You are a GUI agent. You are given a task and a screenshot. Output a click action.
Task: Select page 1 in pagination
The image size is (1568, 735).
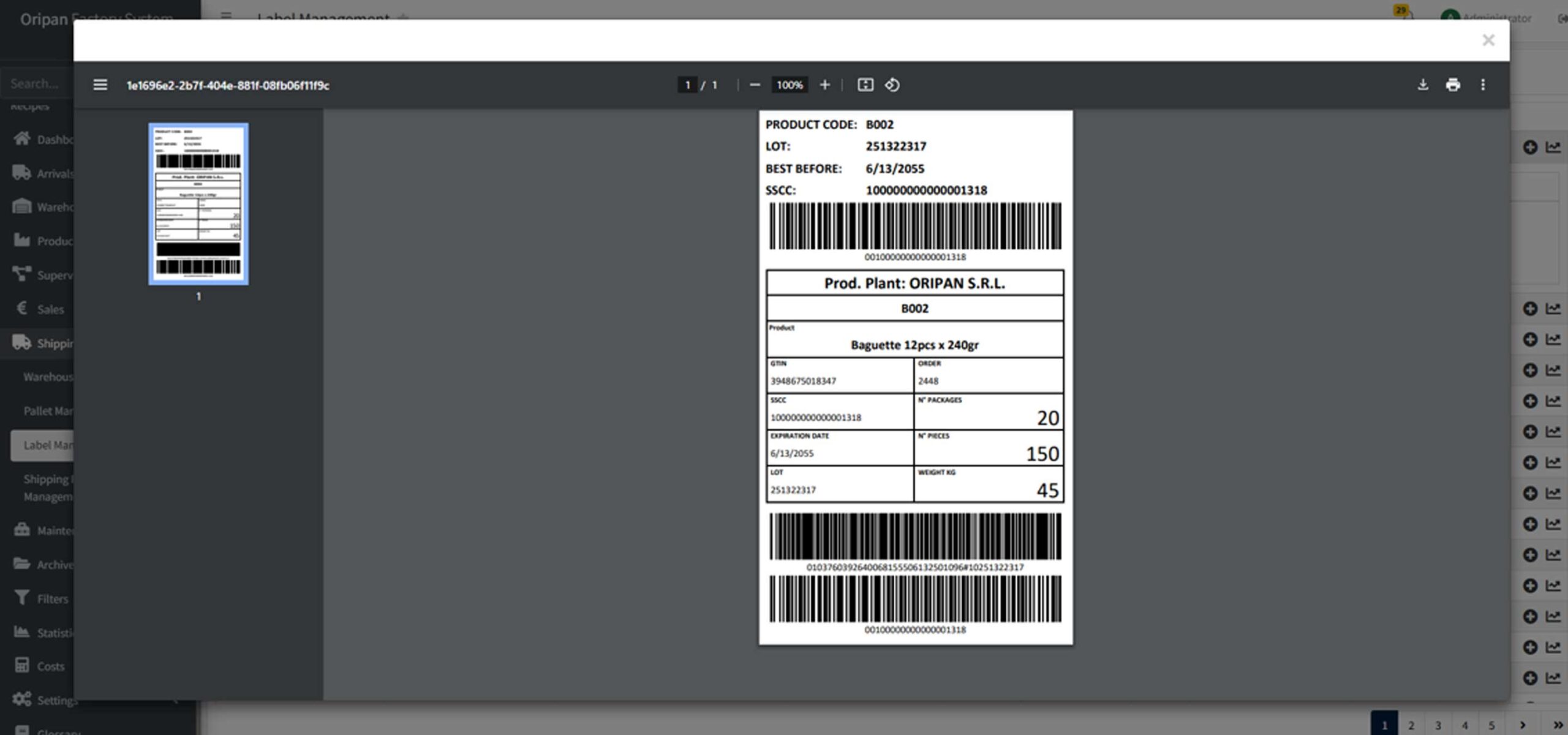1384,725
